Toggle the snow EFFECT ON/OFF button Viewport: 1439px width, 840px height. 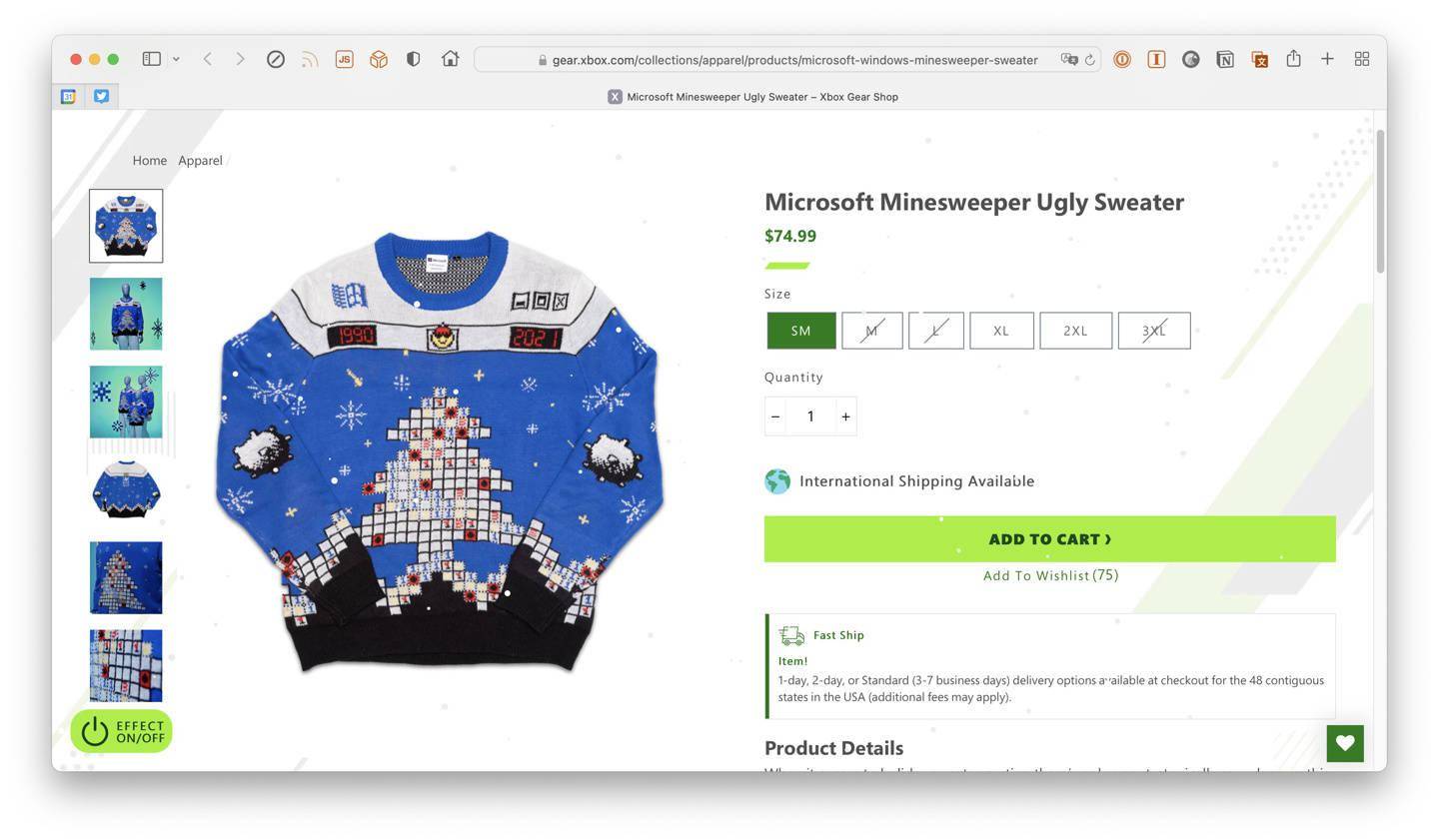tap(122, 732)
